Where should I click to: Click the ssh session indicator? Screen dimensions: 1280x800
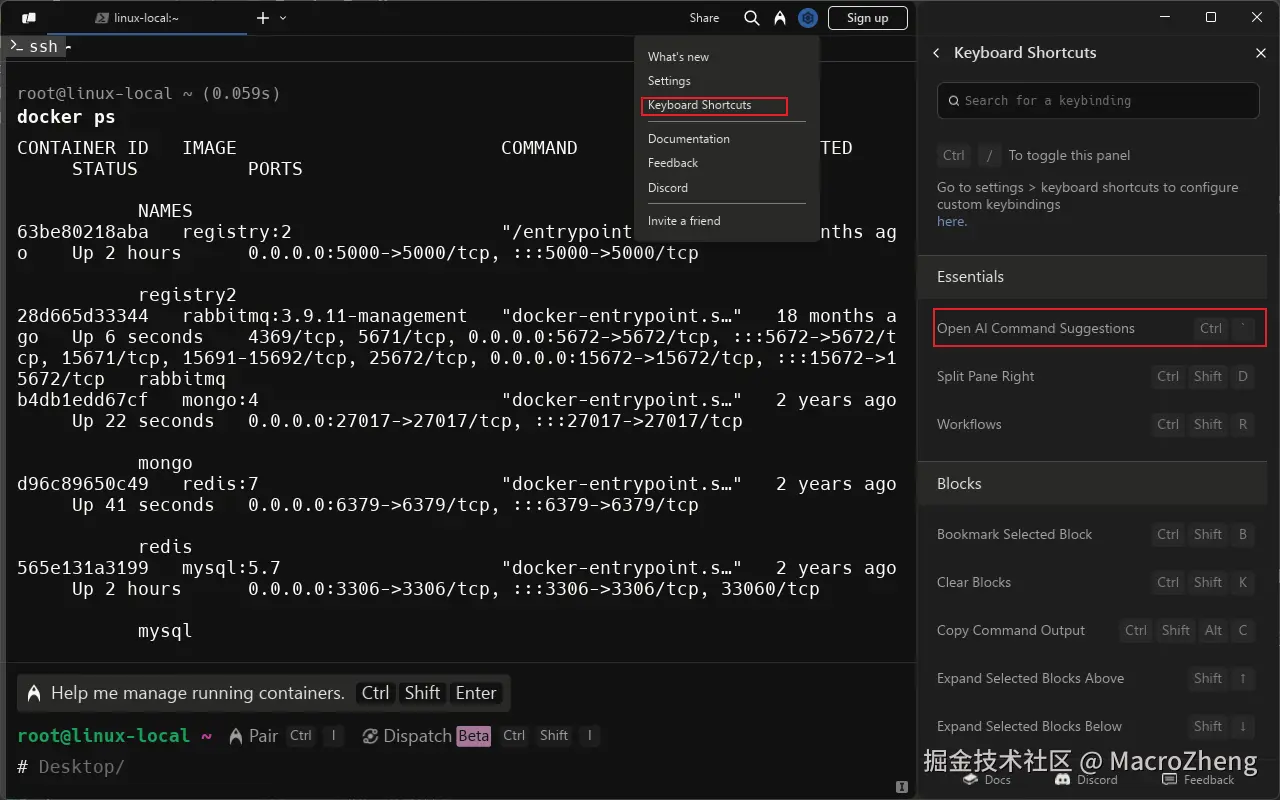[36, 46]
